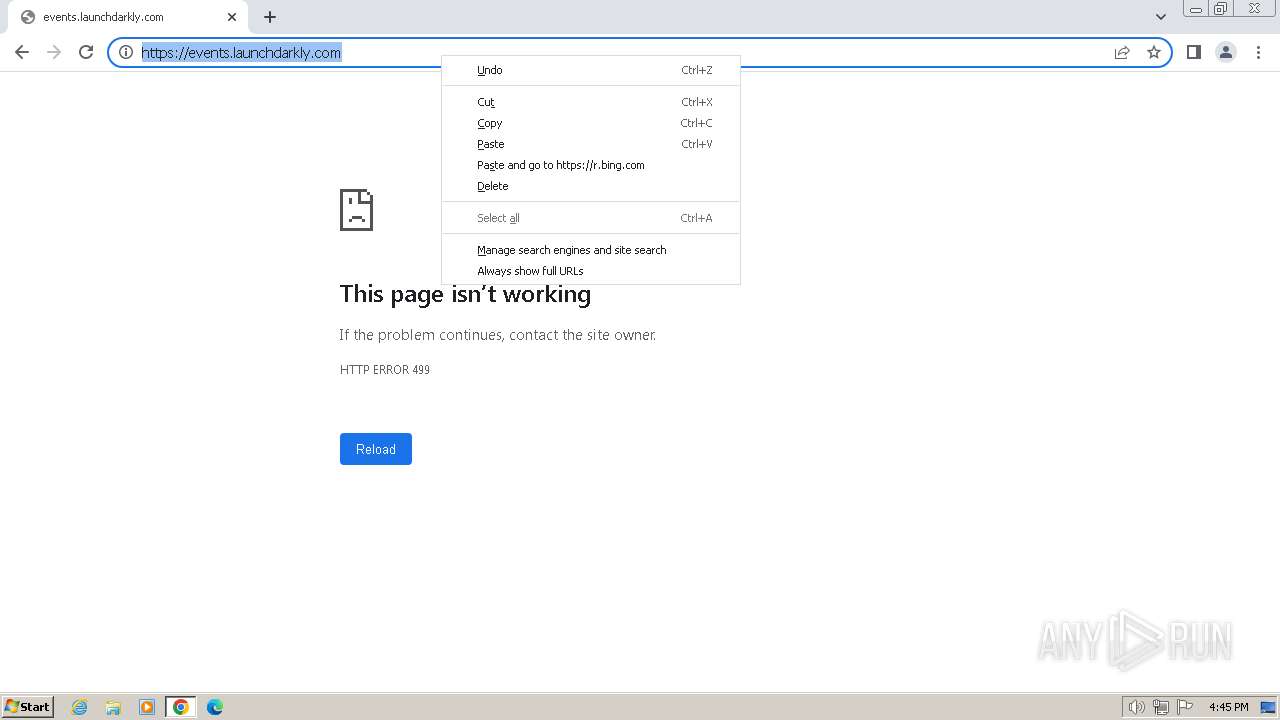Image resolution: width=1280 pixels, height=720 pixels.
Task: Open Windows Media Player in taskbar
Action: click(x=147, y=707)
